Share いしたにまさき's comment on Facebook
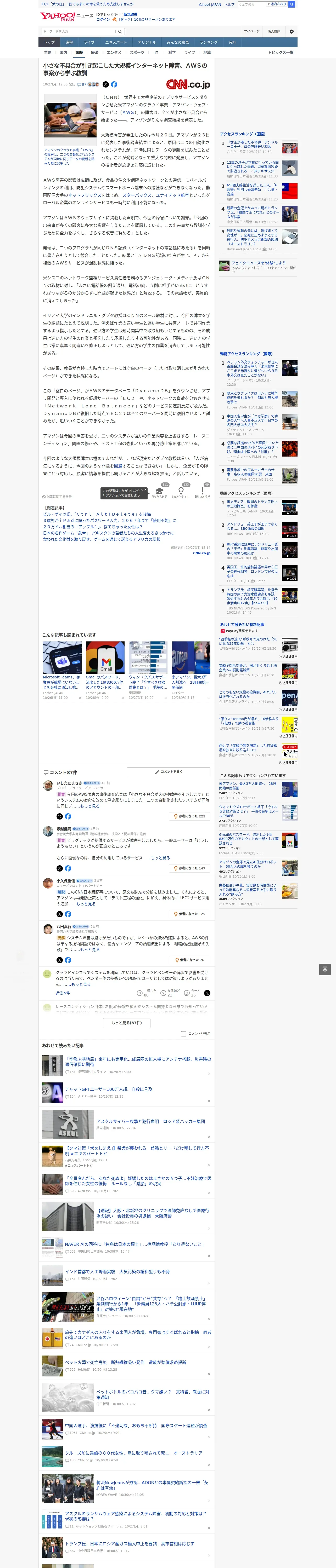 pyautogui.click(x=68, y=816)
